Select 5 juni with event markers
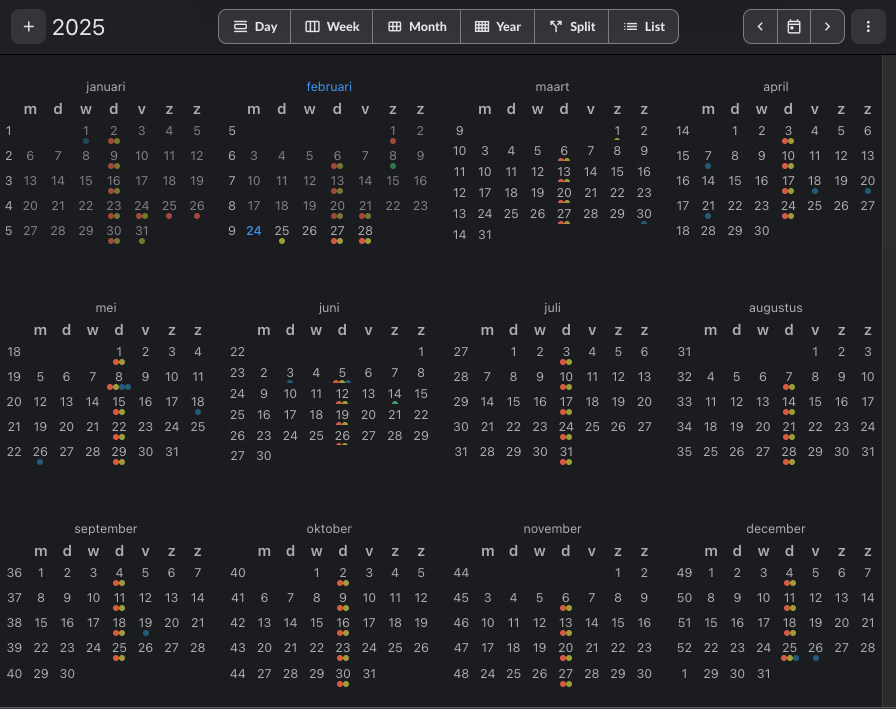This screenshot has height=709, width=896. point(342,373)
